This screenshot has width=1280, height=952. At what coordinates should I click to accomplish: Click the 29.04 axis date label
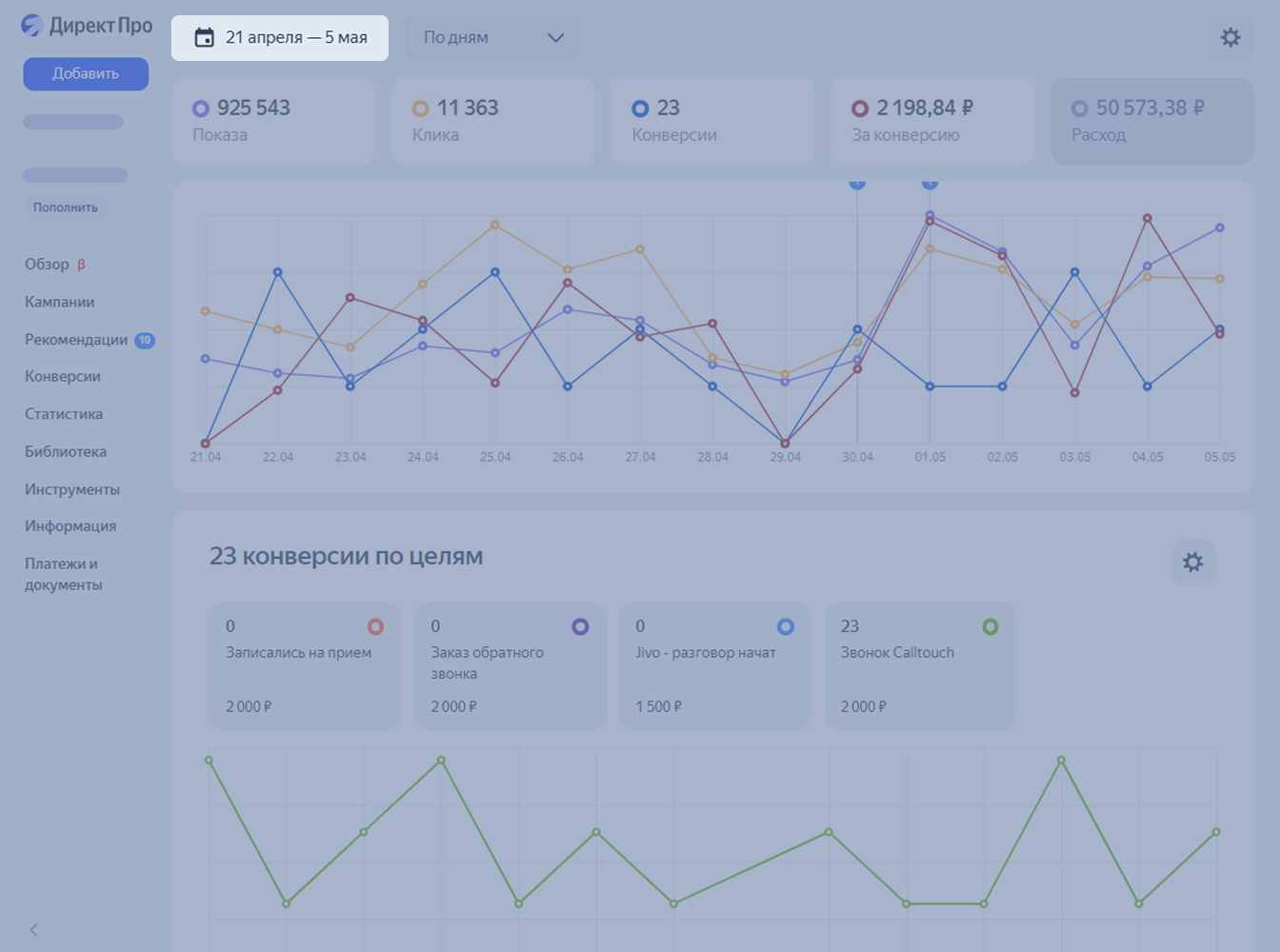click(x=785, y=457)
